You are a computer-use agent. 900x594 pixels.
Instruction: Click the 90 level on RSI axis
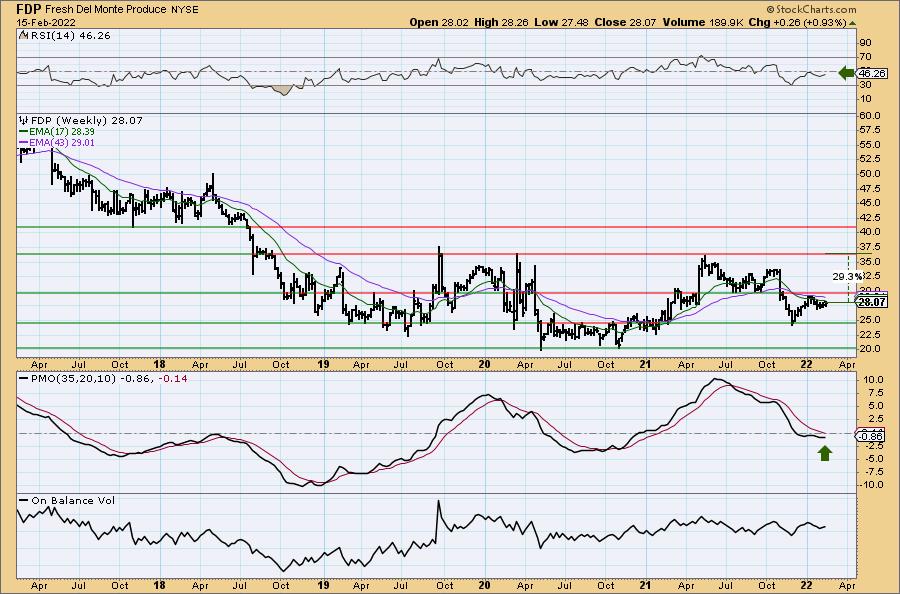865,43
